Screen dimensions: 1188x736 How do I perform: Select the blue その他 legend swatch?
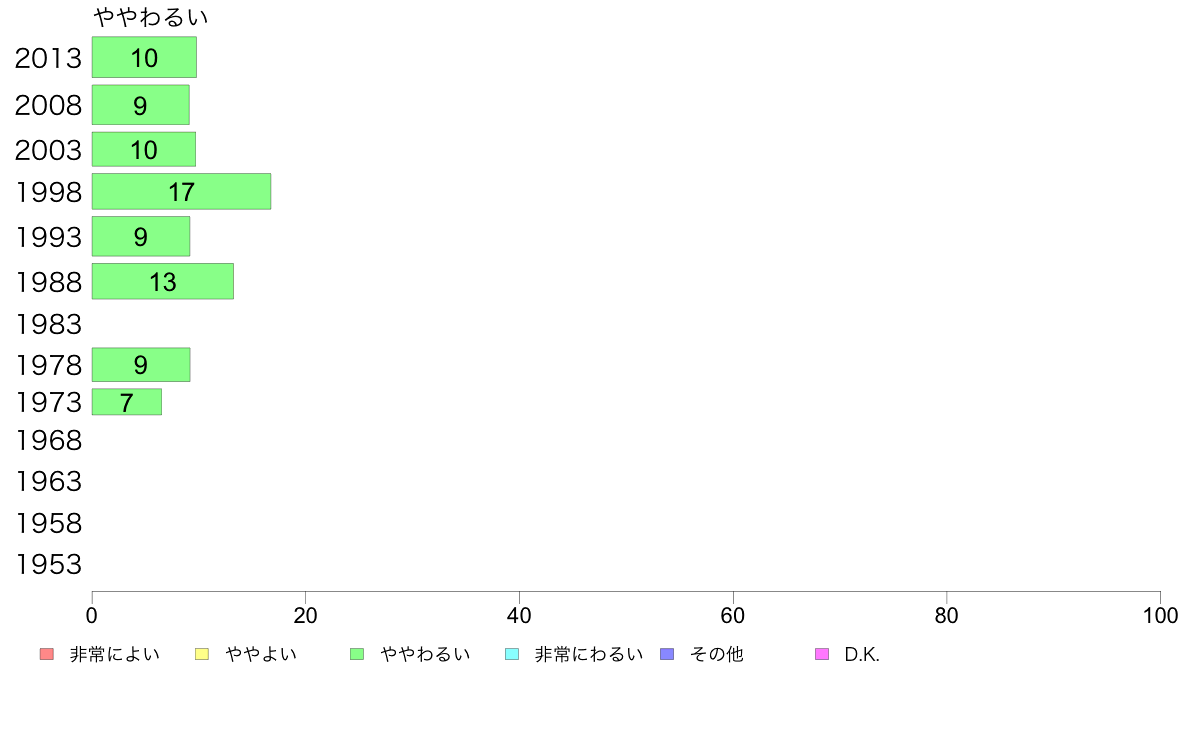pos(667,654)
